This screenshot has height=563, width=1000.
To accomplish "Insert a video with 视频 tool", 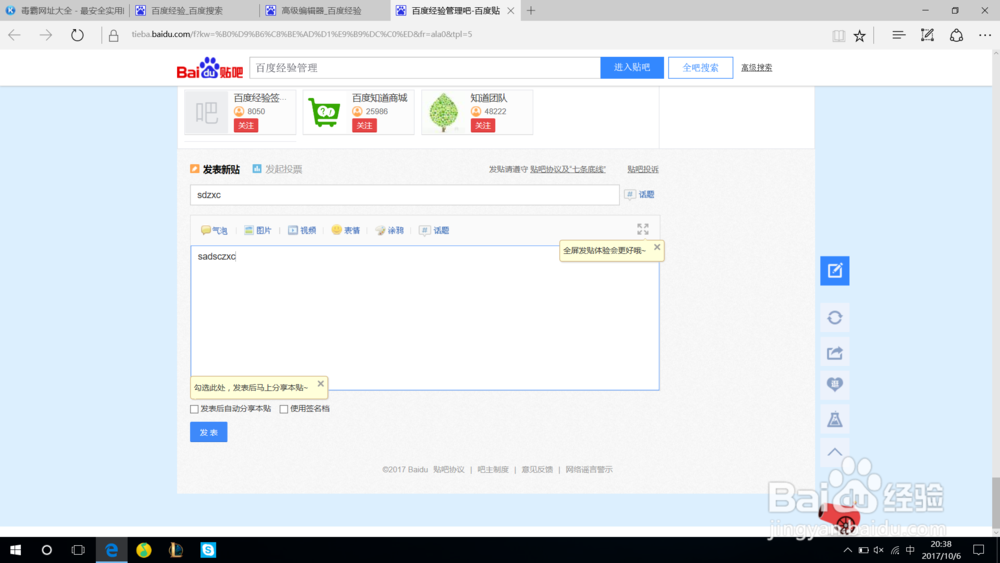I will pyautogui.click(x=302, y=230).
